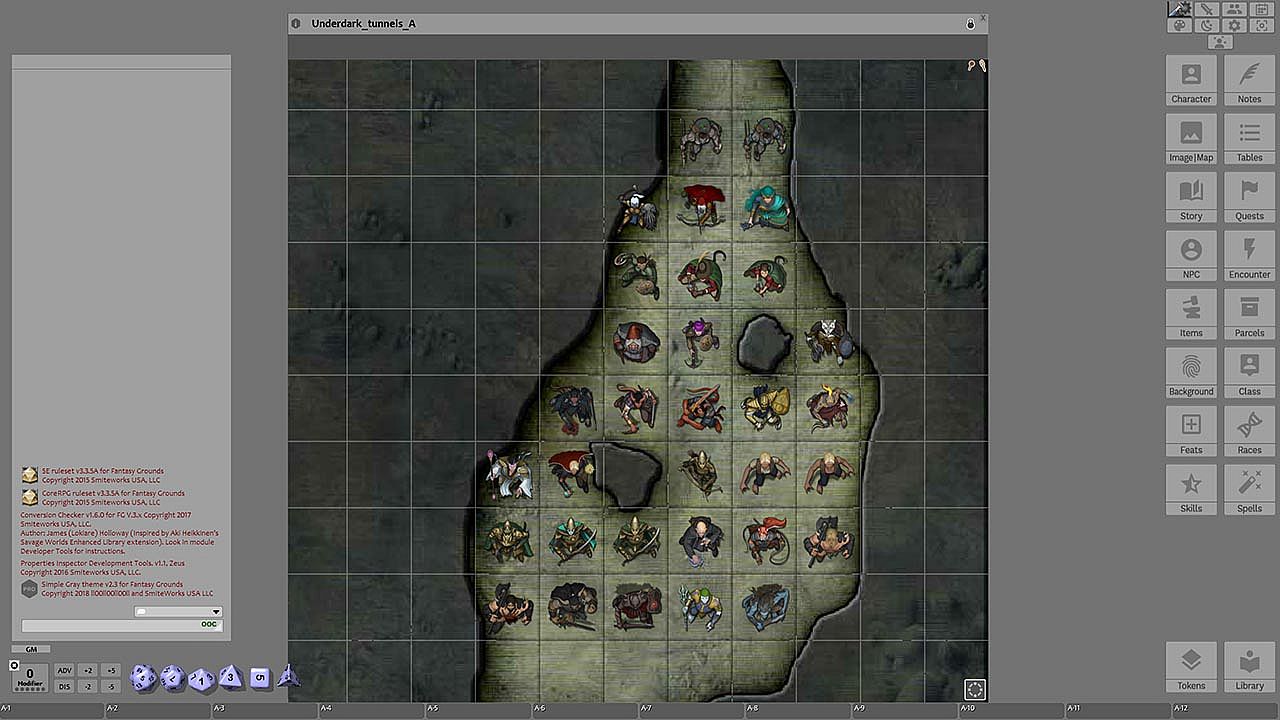This screenshot has height=720, width=1280.
Task: Click the target frame icon in top toolbar
Action: [x=1261, y=25]
